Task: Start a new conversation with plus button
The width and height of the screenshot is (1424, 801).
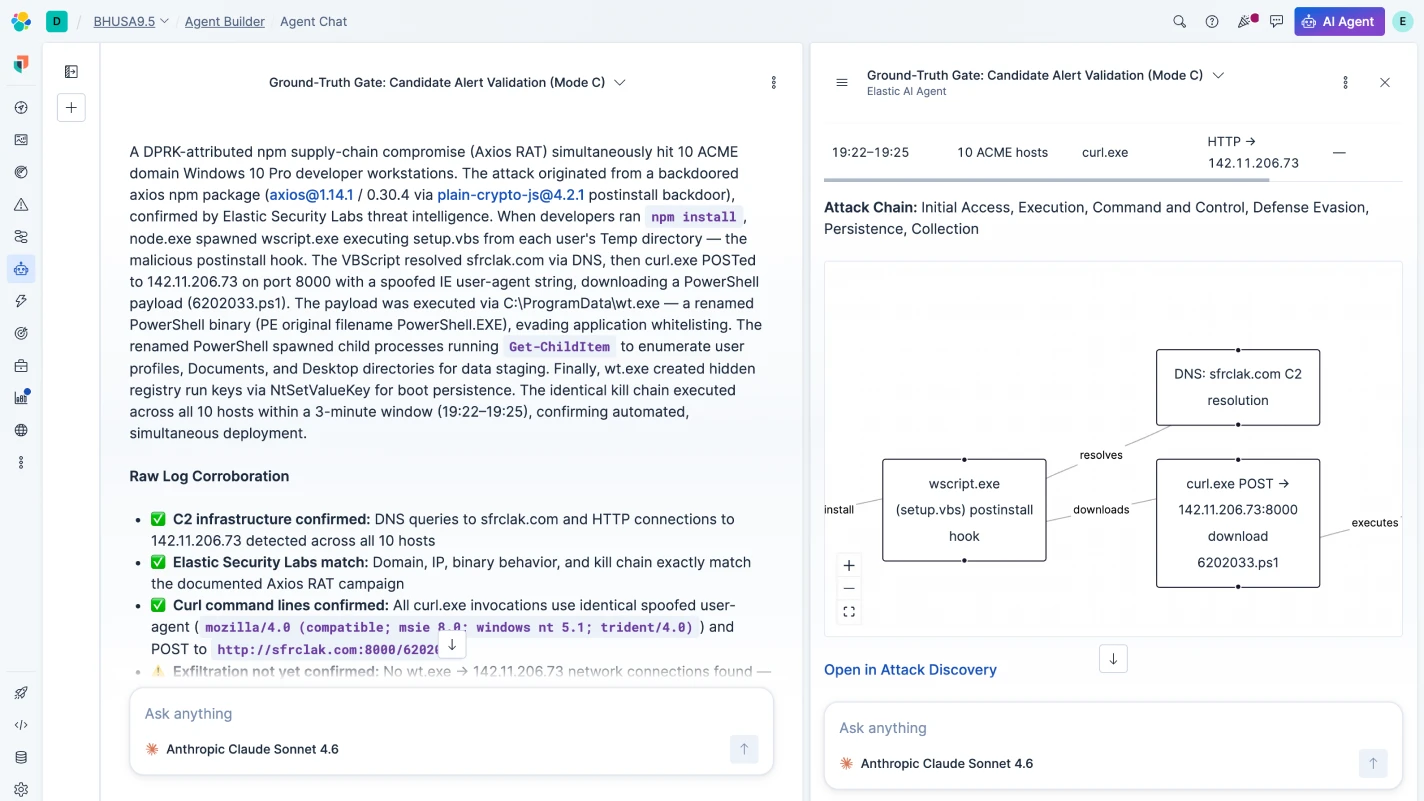Action: click(71, 108)
